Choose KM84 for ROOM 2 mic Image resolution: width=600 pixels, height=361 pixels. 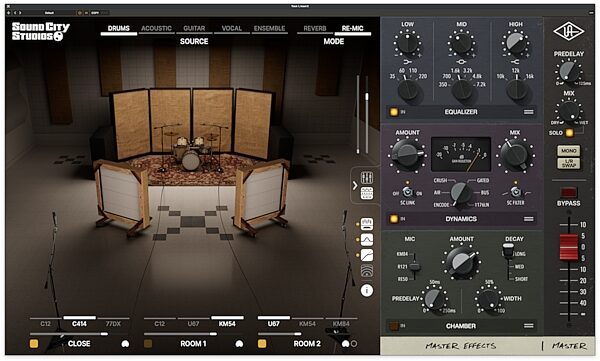coord(341,324)
